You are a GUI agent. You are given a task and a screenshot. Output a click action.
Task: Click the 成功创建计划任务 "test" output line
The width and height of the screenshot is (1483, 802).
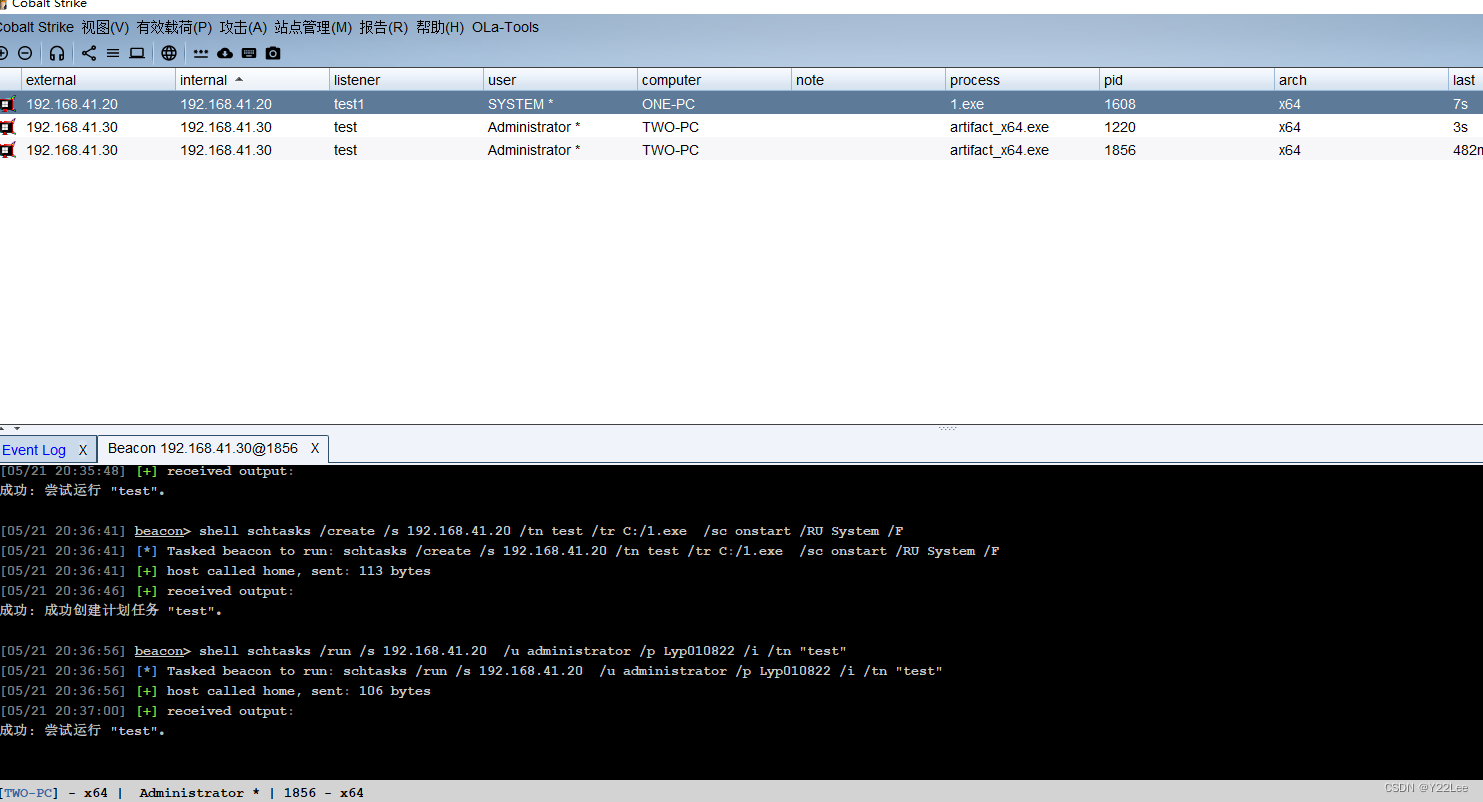(x=111, y=611)
